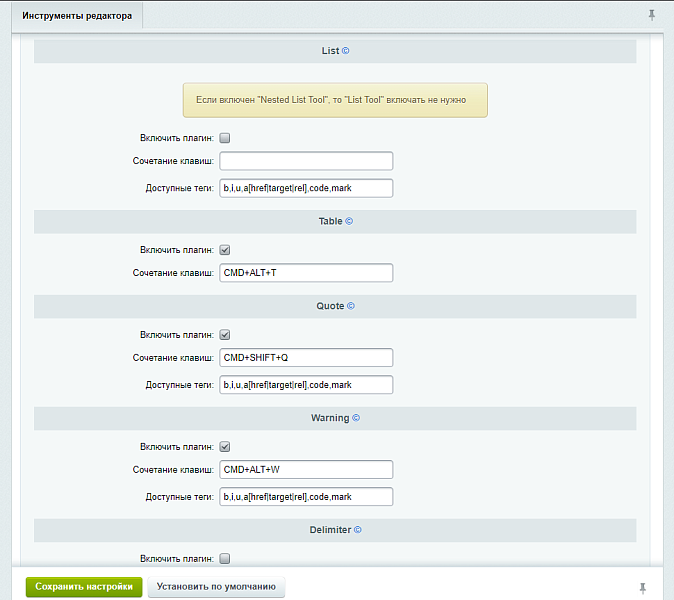Disable the Table plugin checkbox
674x600 pixels.
(x=225, y=250)
